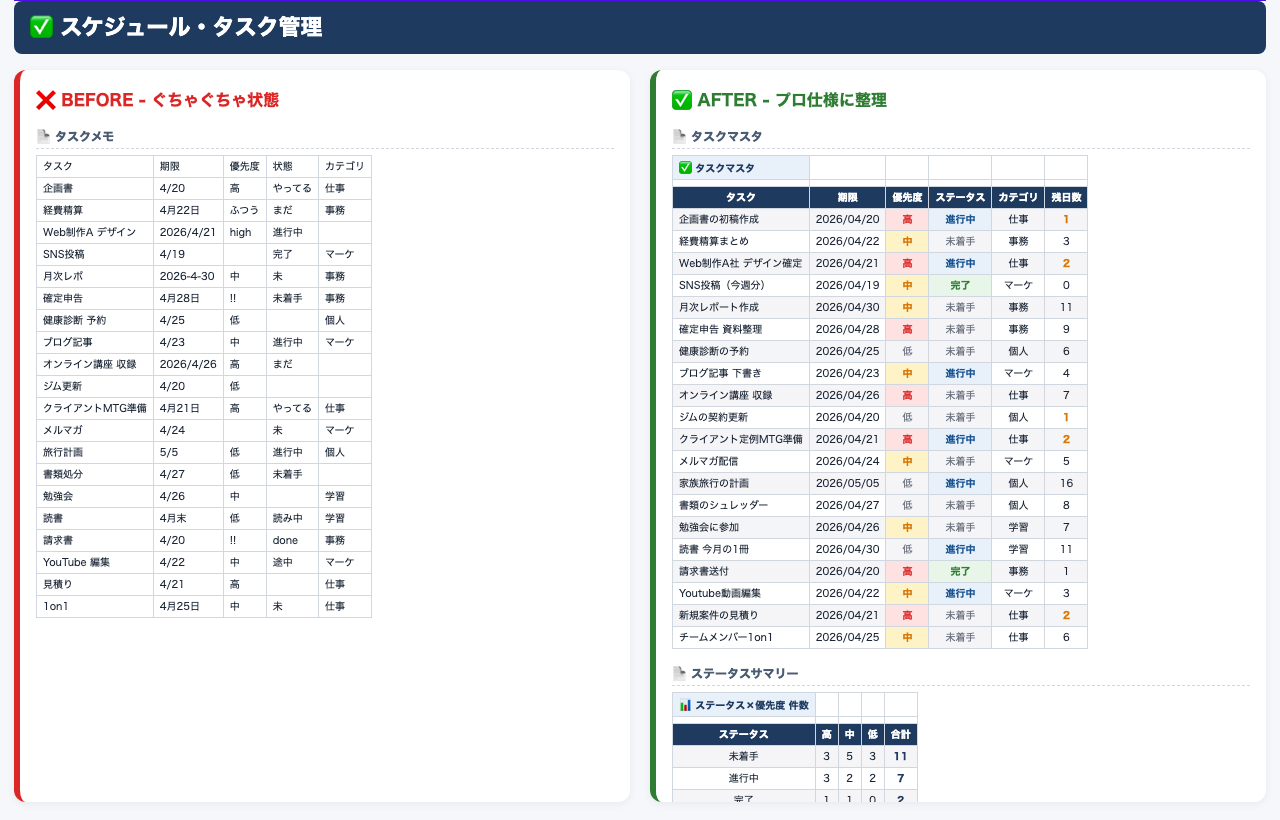The width and height of the screenshot is (1280, 820).
Task: Click the 書類のシュレッダー task cell
Action: pyautogui.click(x=741, y=505)
